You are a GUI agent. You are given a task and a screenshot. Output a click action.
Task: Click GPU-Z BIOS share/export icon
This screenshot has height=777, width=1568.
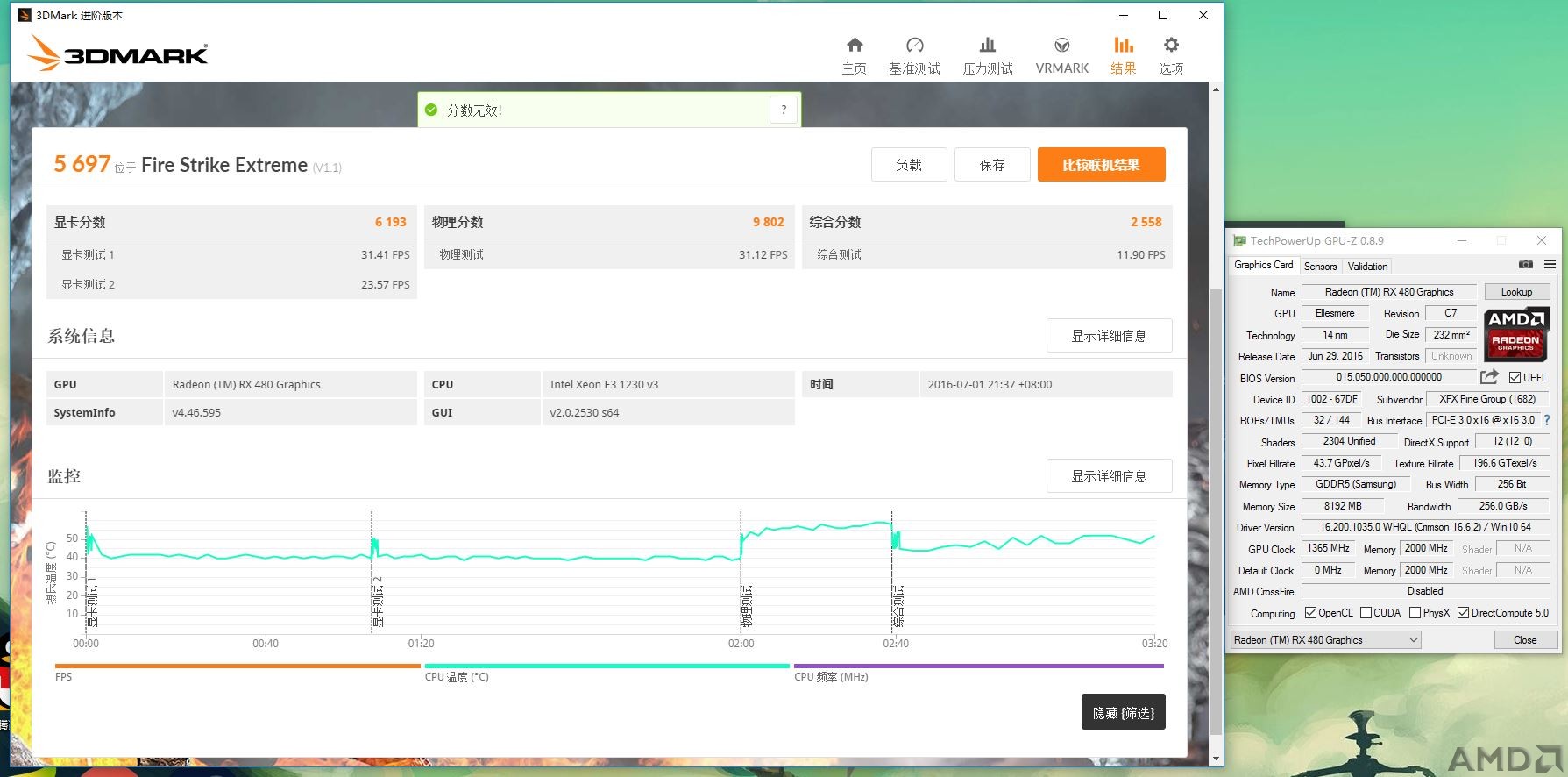click(1489, 377)
